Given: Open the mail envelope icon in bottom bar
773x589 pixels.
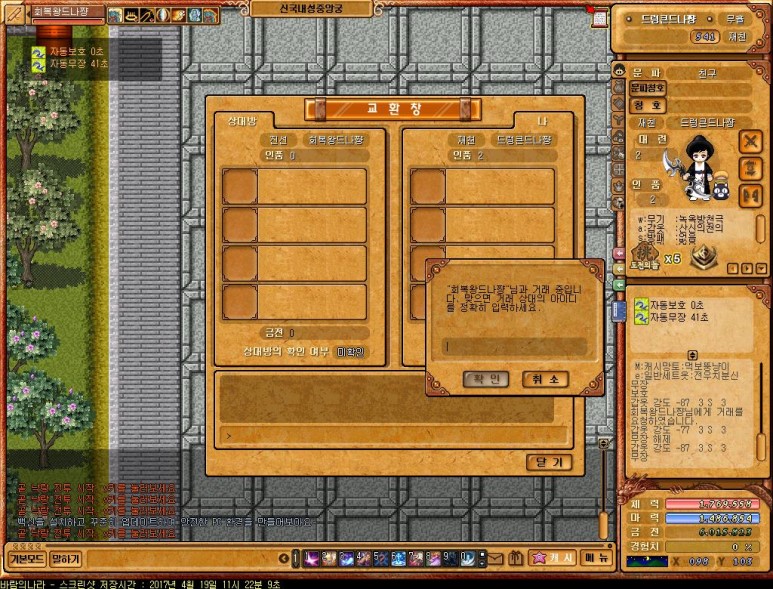Looking at the screenshot, I should [x=496, y=558].
